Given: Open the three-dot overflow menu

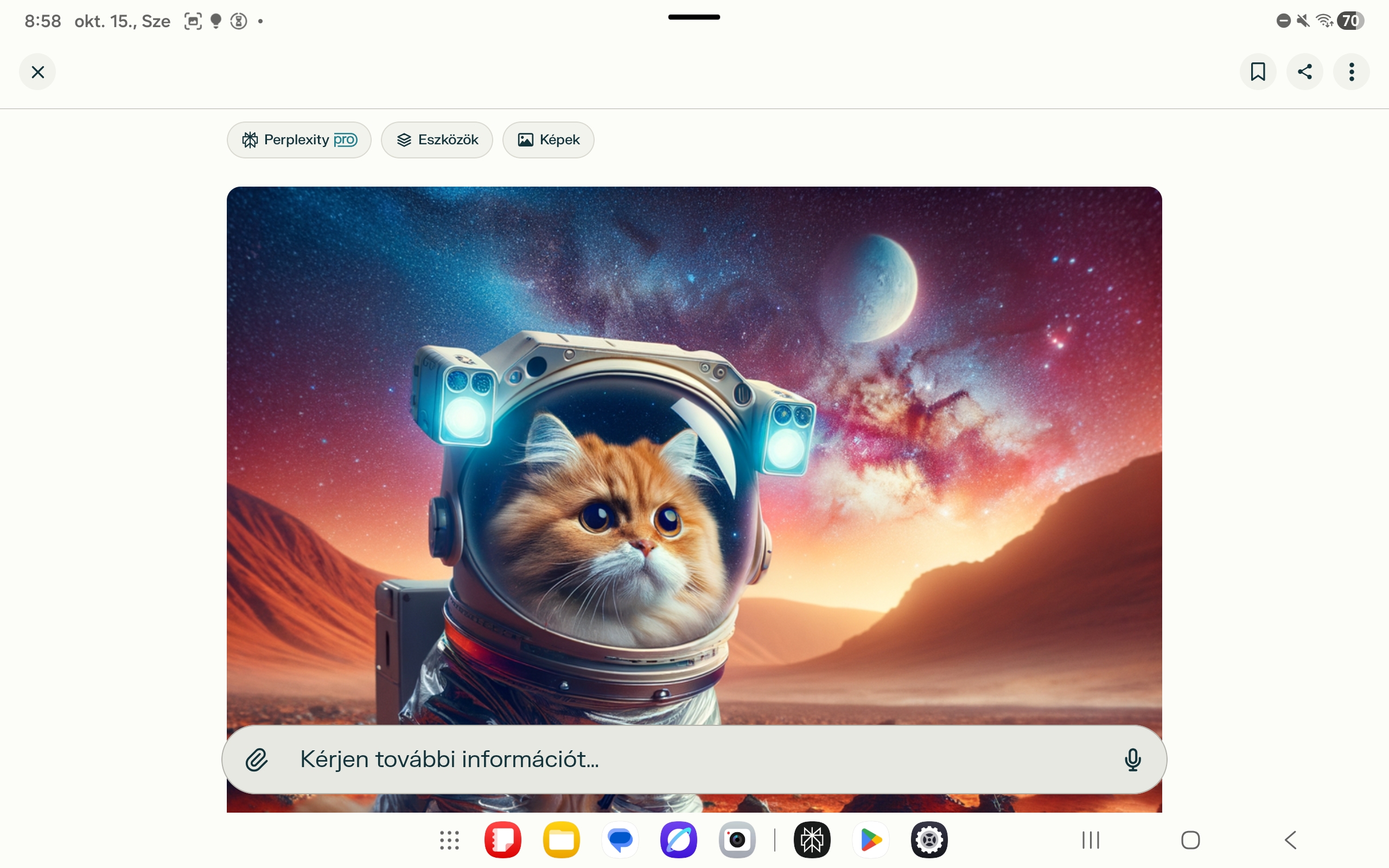Looking at the screenshot, I should click(x=1351, y=72).
